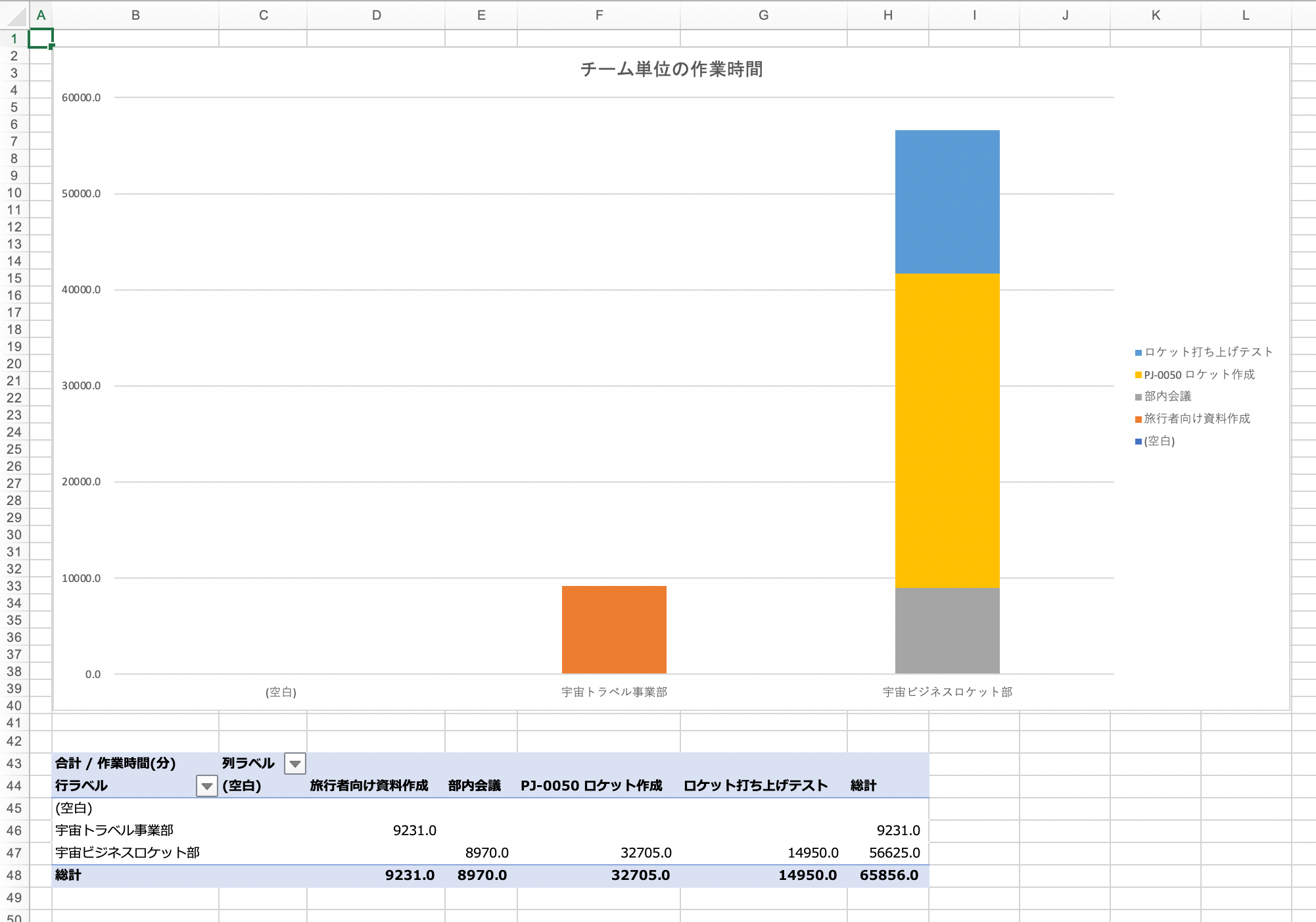Select the grand total cell 65856.0
The width and height of the screenshot is (1316, 922).
[889, 875]
